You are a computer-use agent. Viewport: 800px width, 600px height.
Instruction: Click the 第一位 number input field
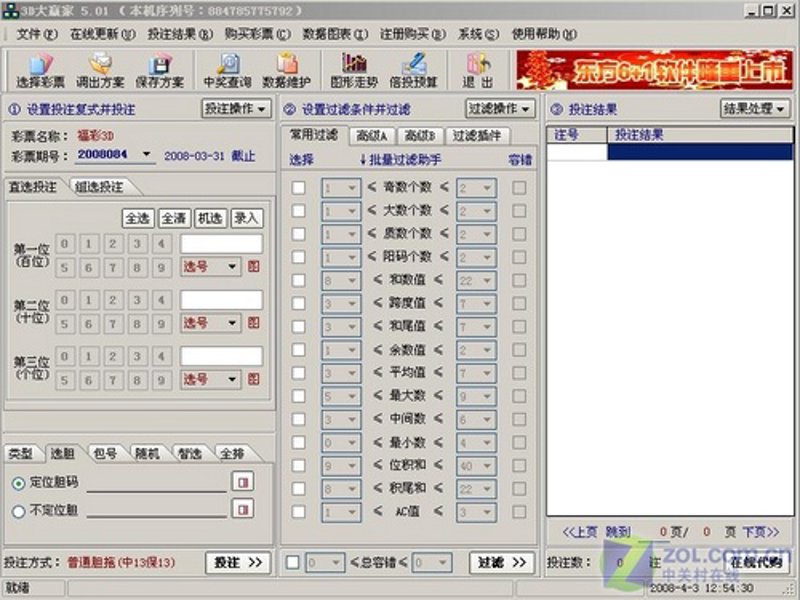tap(221, 244)
